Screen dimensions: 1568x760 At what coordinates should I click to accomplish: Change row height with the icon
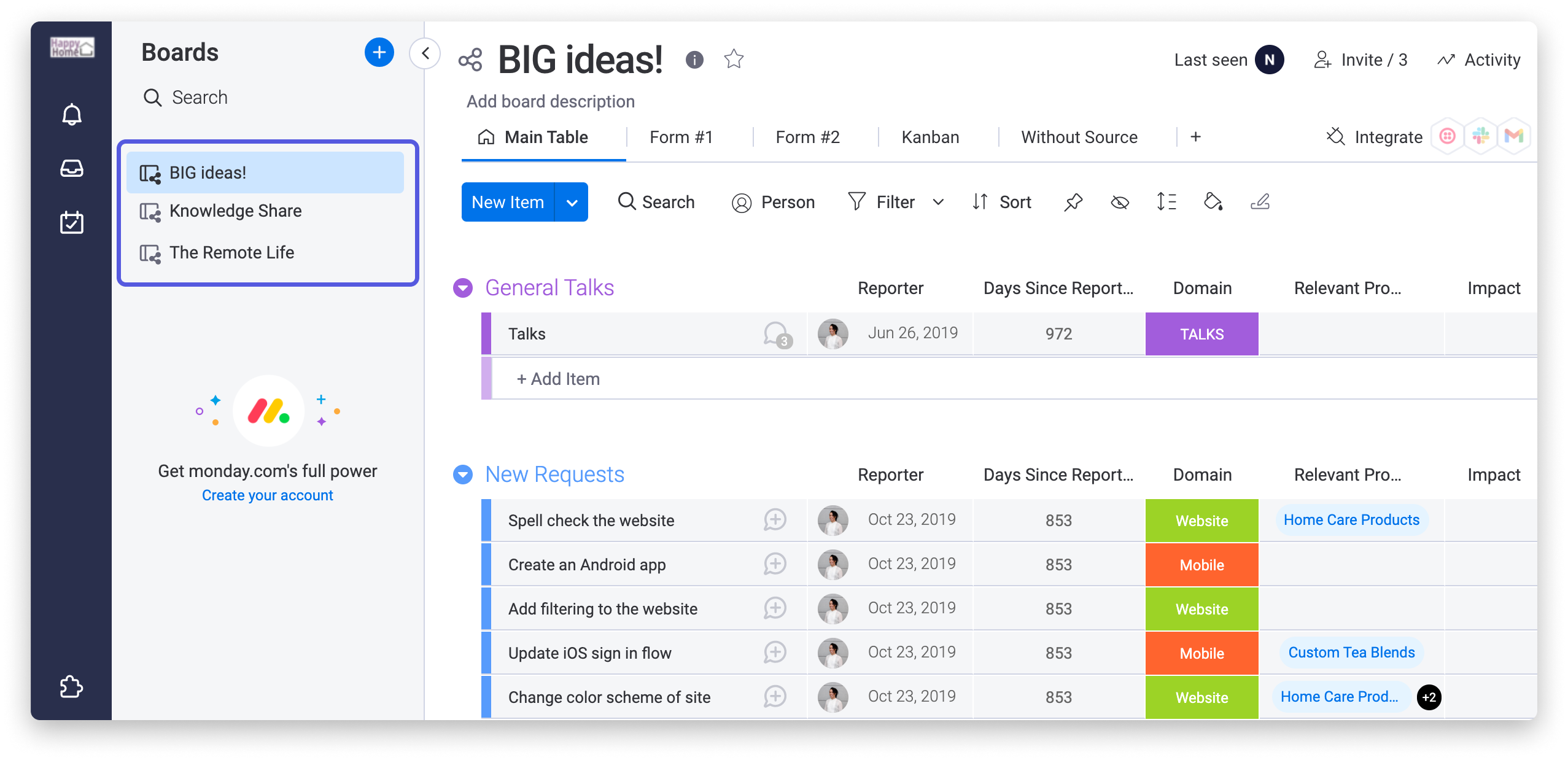coord(1166,202)
